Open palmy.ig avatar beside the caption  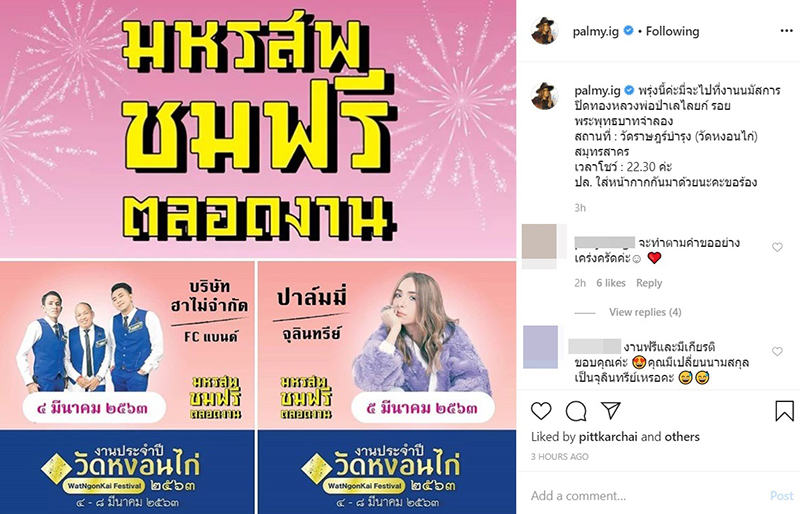pos(544,95)
